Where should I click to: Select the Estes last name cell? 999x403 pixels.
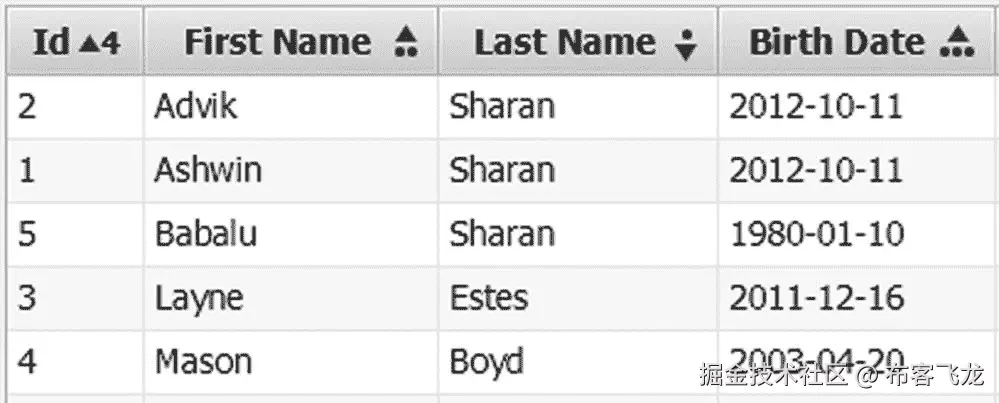click(x=578, y=298)
